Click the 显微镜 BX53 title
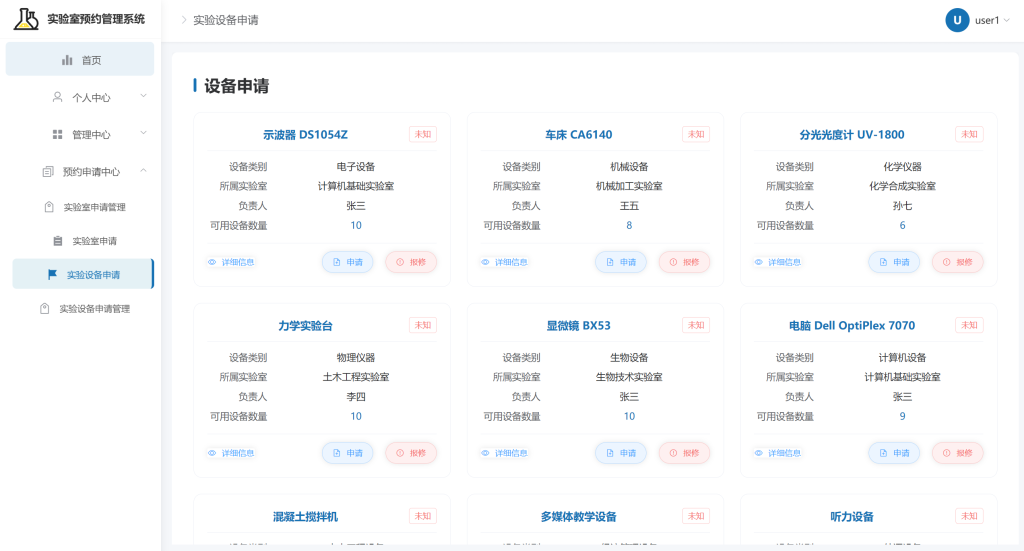This screenshot has height=551, width=1024. click(579, 325)
